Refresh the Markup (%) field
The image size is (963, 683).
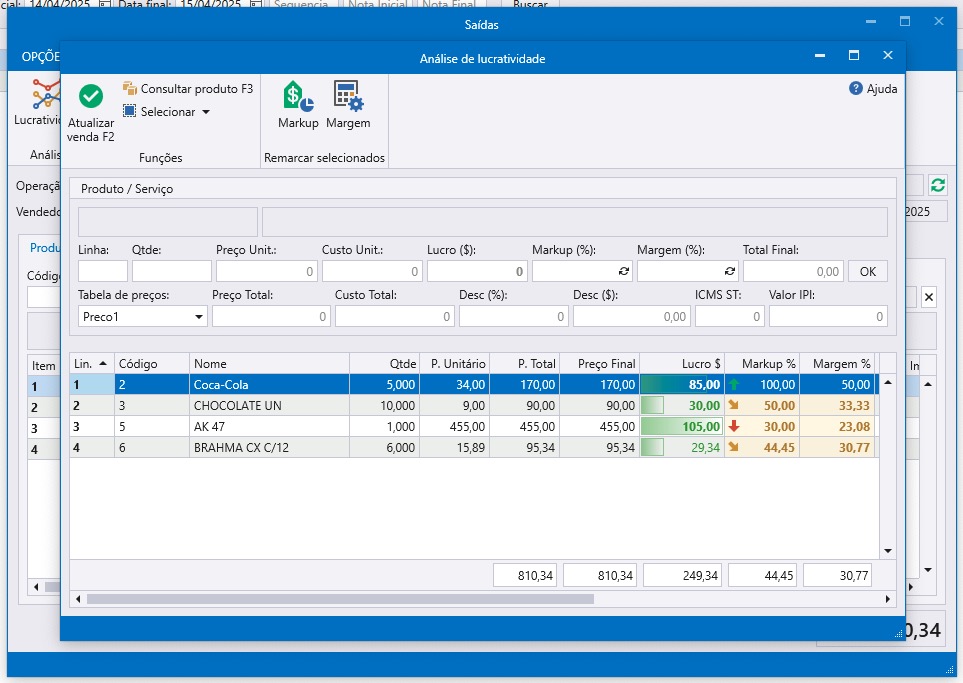(x=624, y=271)
